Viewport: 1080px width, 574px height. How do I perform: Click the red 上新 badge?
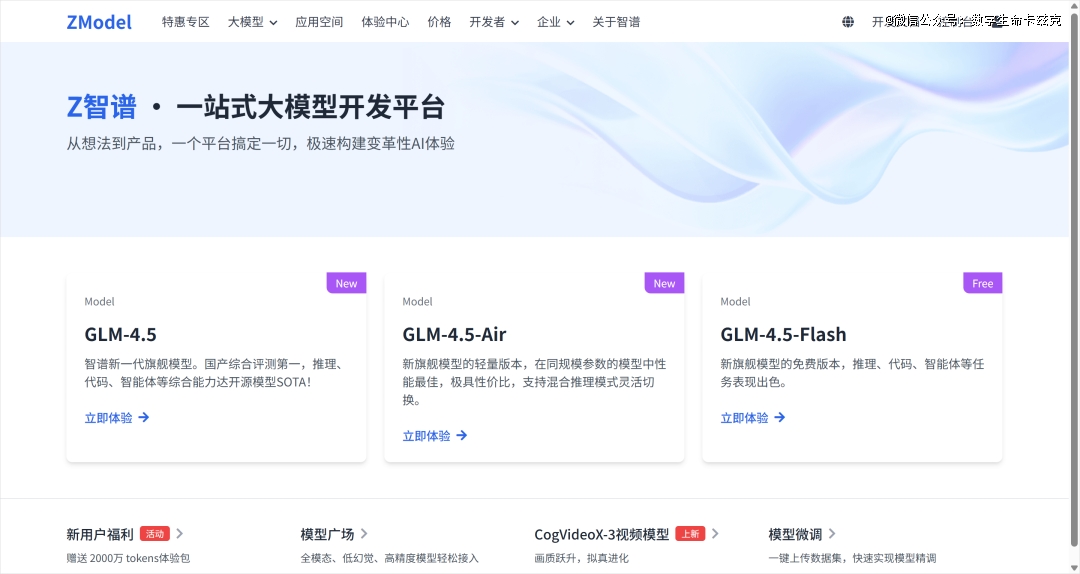[690, 534]
